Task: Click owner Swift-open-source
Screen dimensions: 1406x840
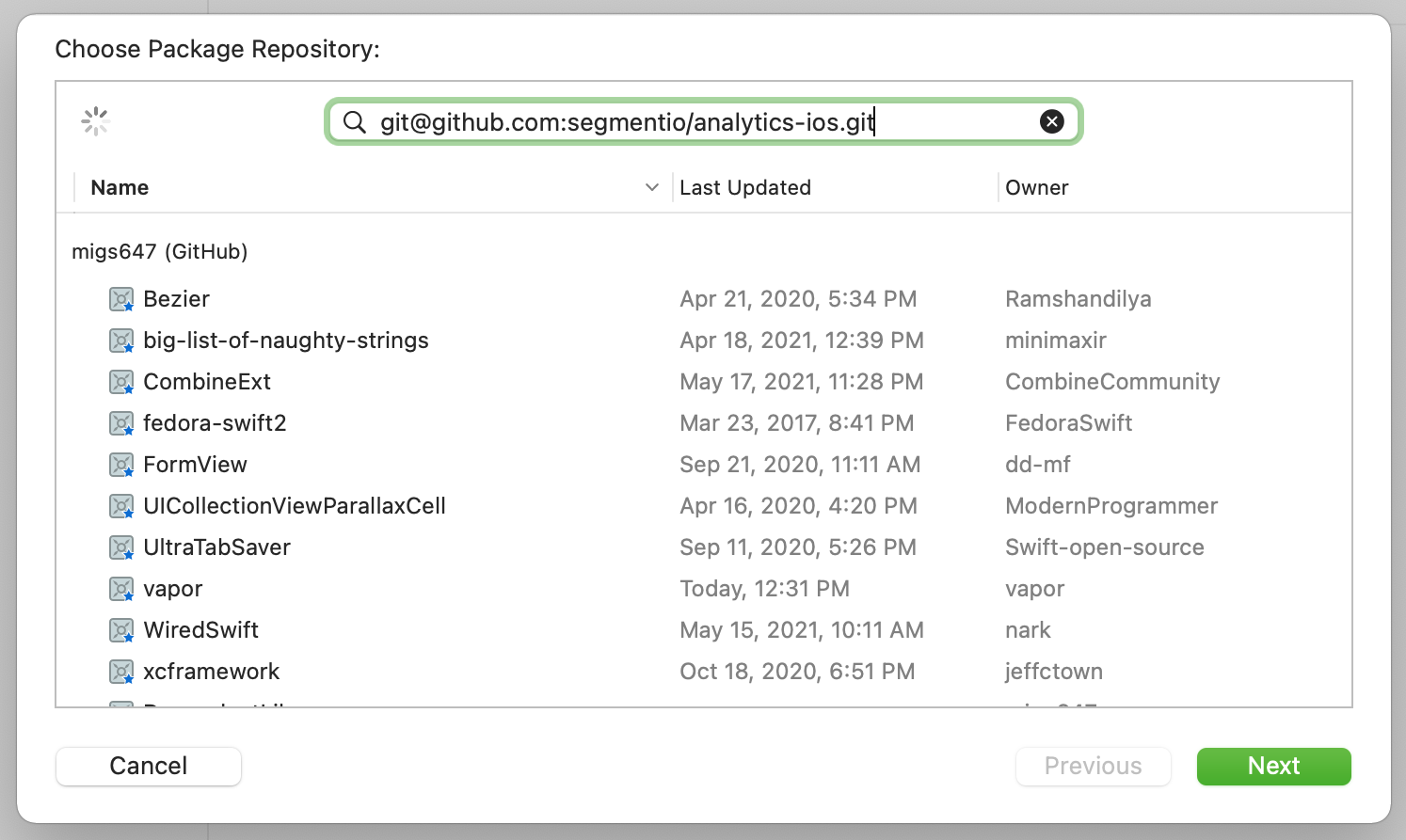Action: tap(1105, 547)
